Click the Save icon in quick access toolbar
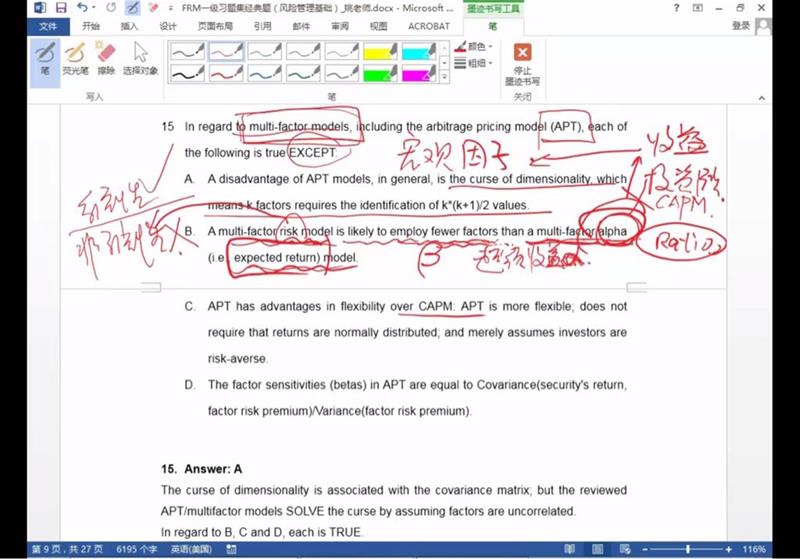 [61, 8]
